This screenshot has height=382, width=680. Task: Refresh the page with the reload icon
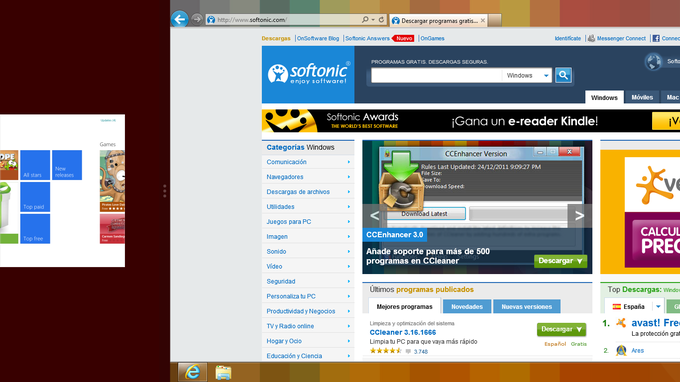(x=381, y=20)
